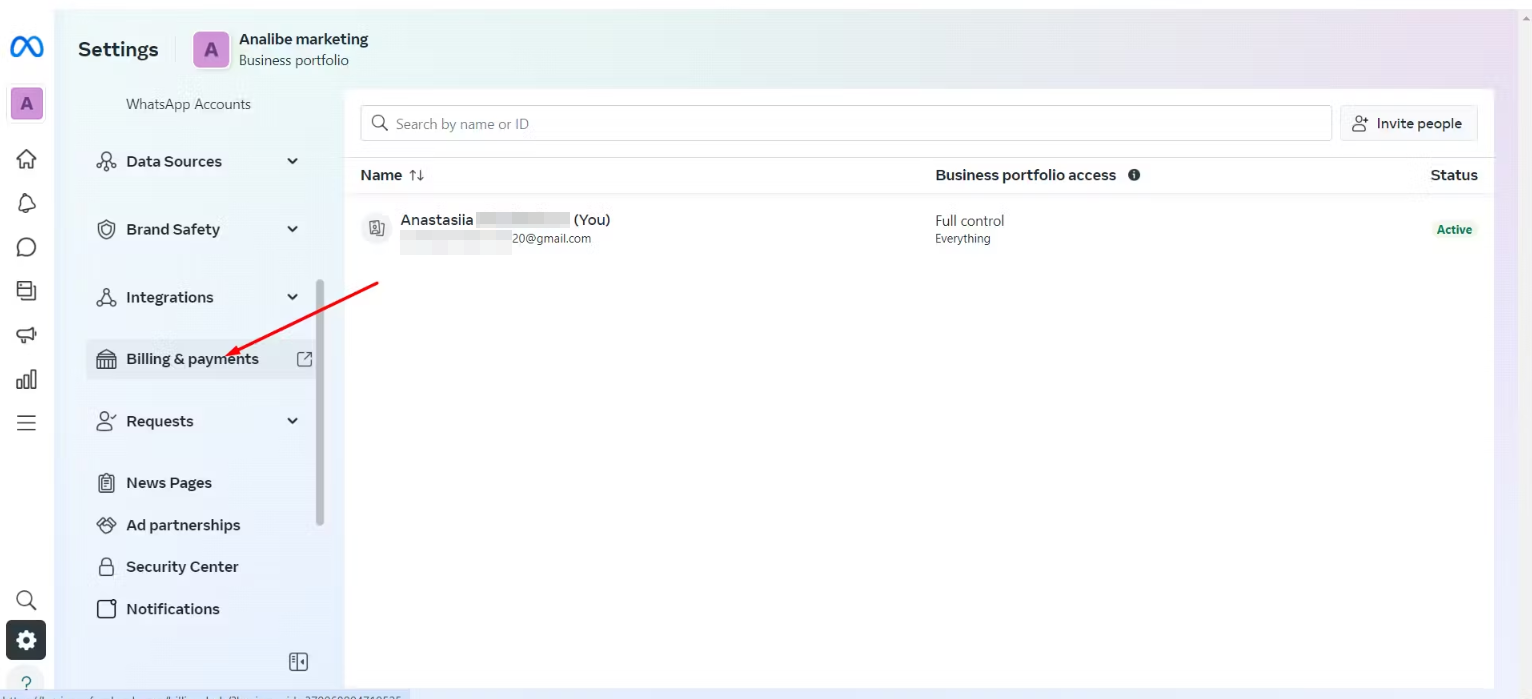
Task: Click the Search by name or ID field
Action: click(846, 124)
